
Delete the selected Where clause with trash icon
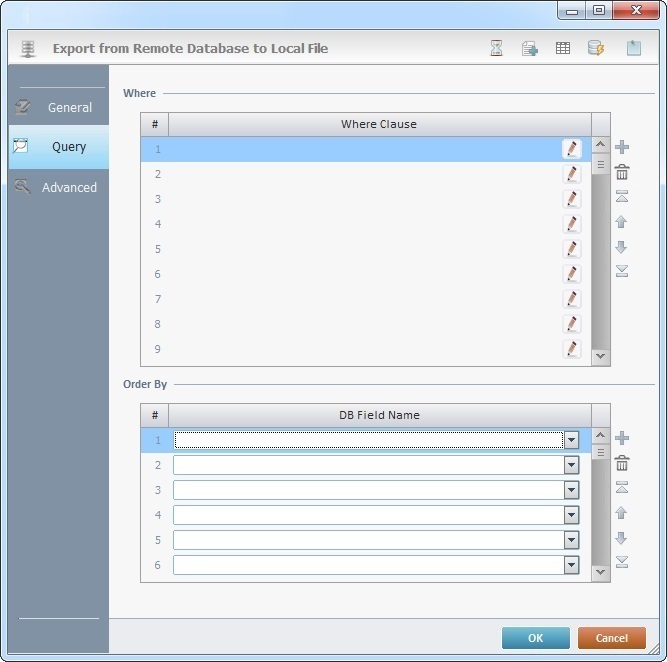click(622, 173)
